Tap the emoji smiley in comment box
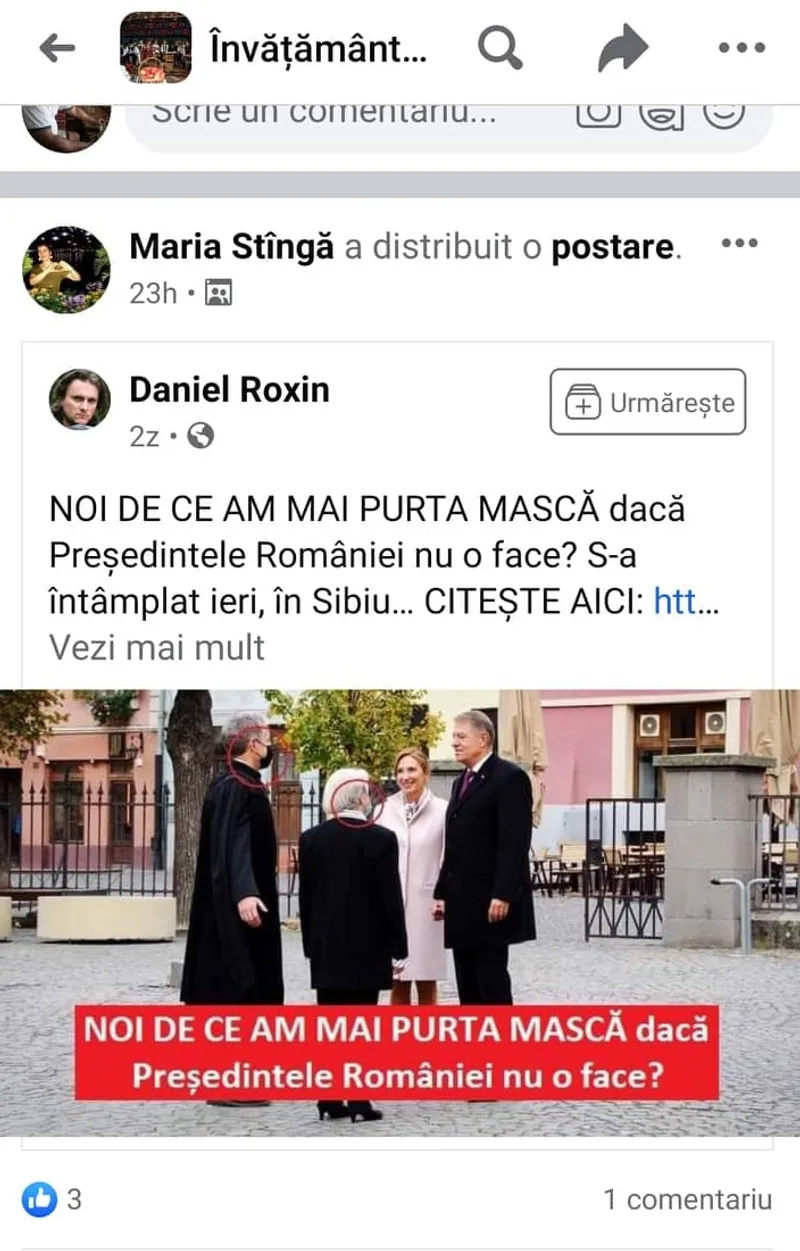The image size is (800, 1251). pos(724,114)
